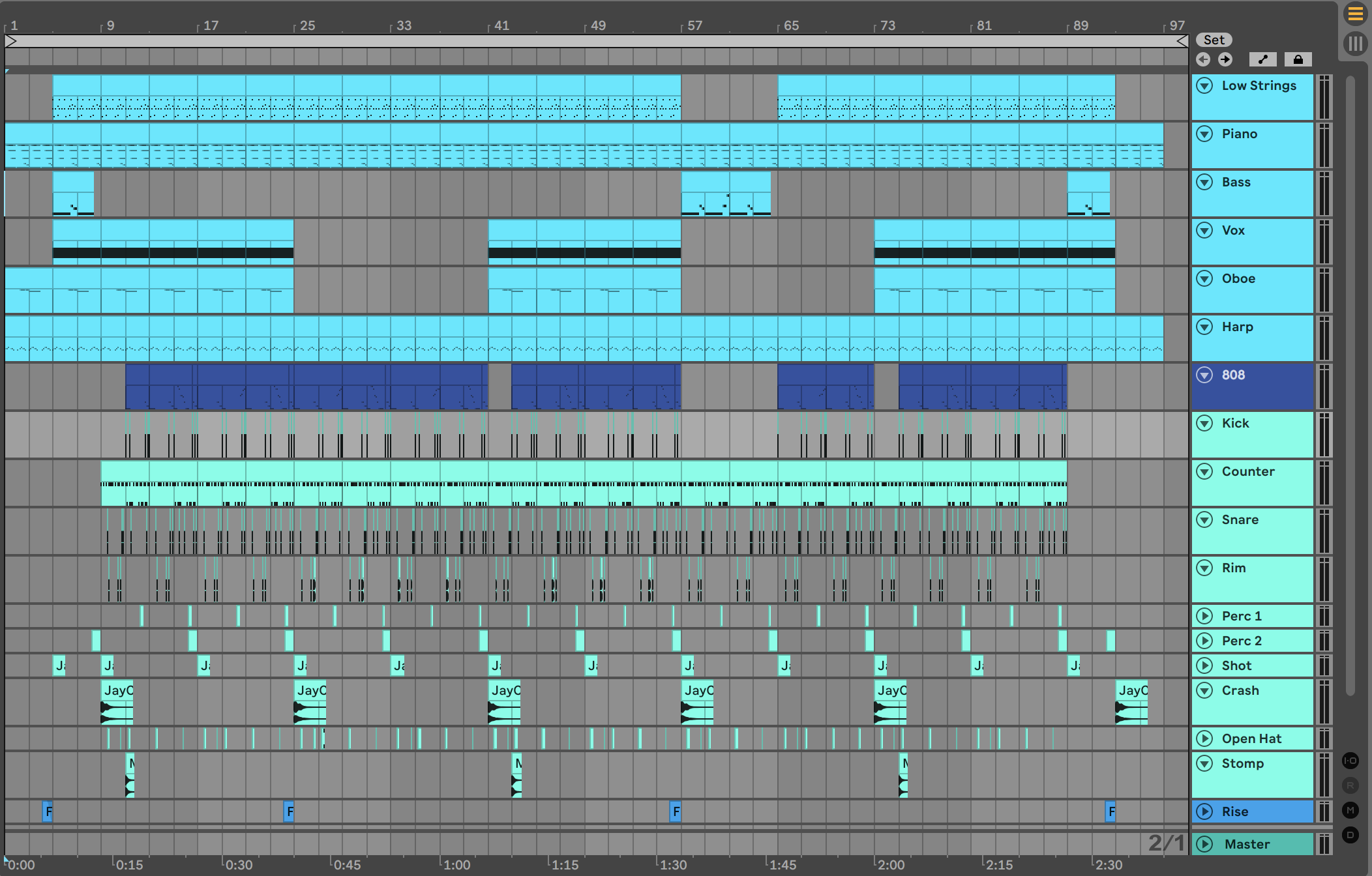Image resolution: width=1372 pixels, height=876 pixels.
Task: Click the first JayC clip in Crash track
Action: click(117, 691)
